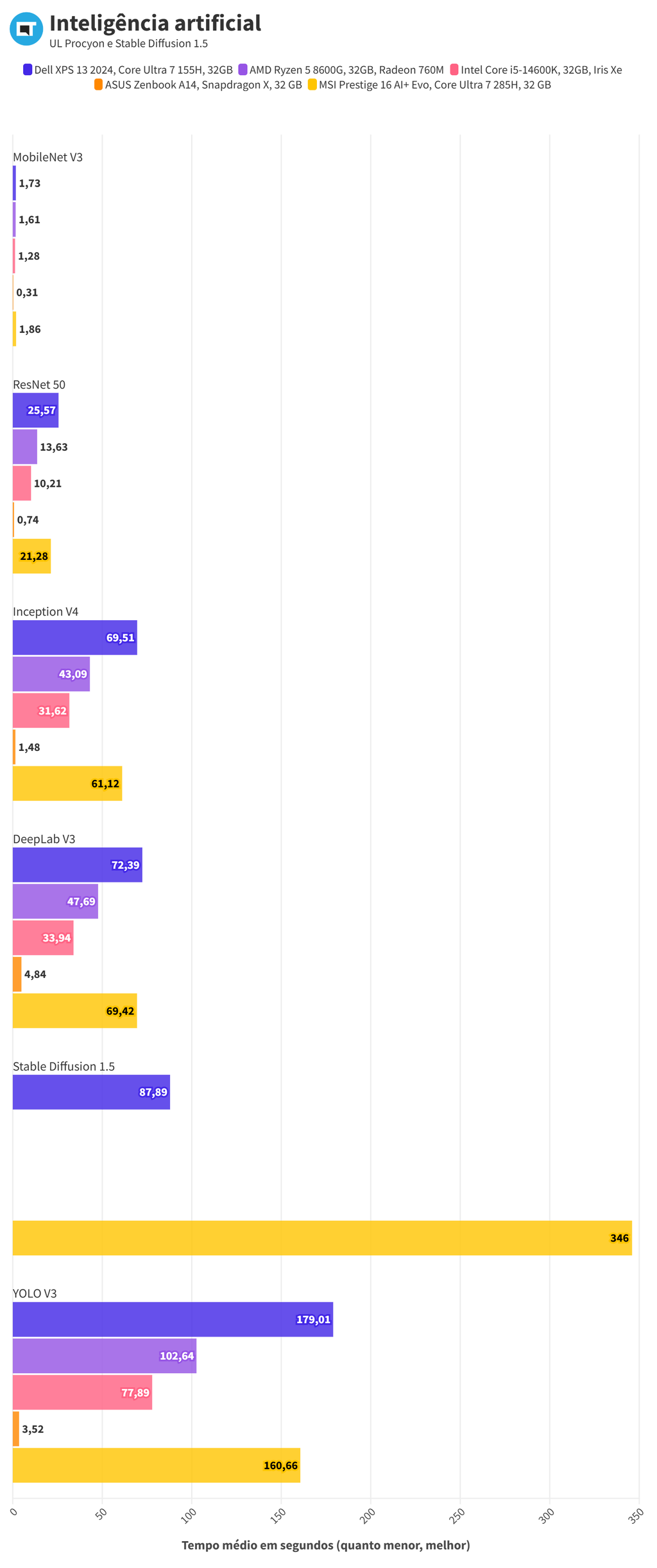Click the MobileNet V3 category label
Image resolution: width=657 pixels, height=1568 pixels.
coord(47,157)
